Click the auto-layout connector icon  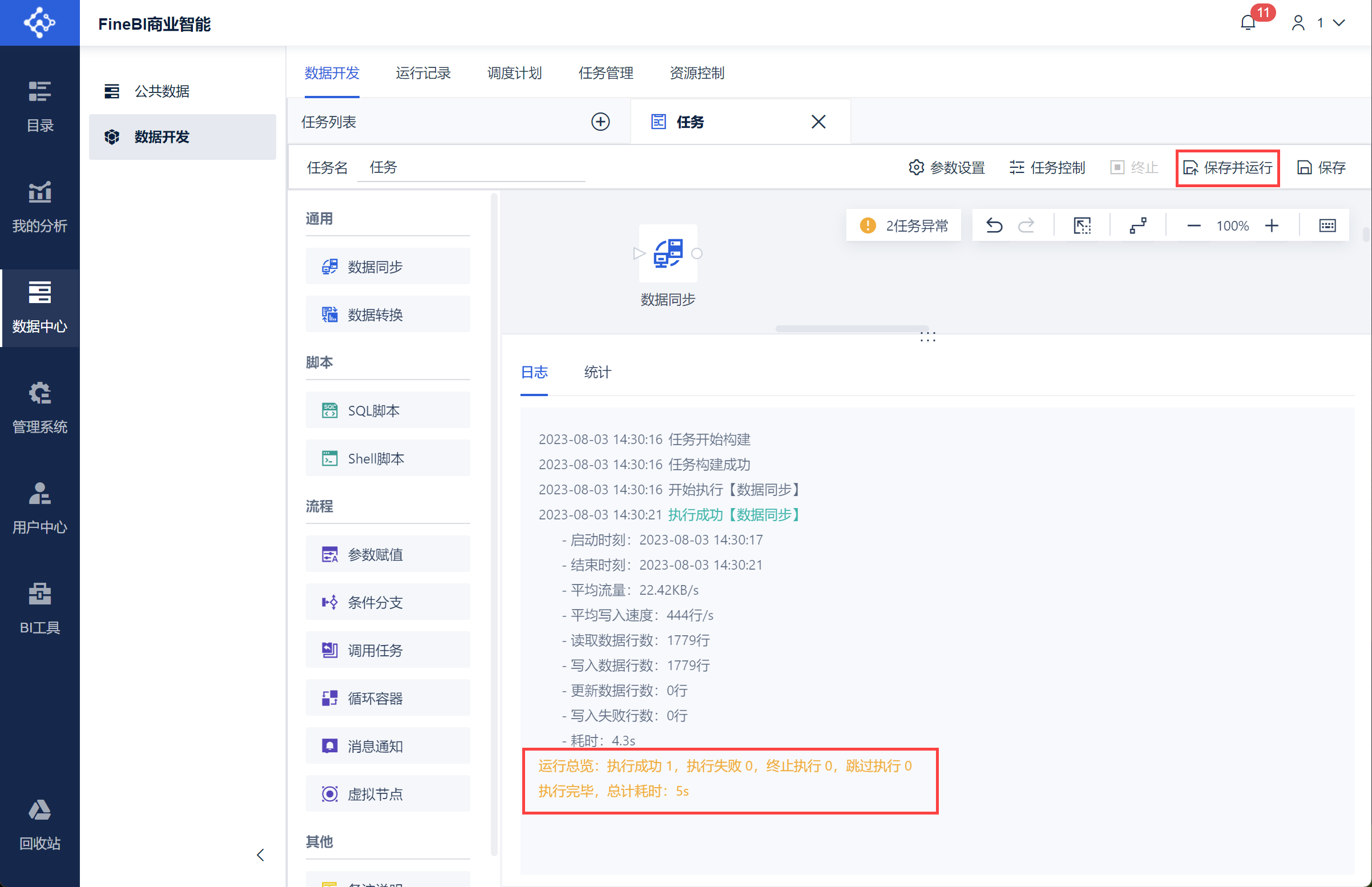1137,225
